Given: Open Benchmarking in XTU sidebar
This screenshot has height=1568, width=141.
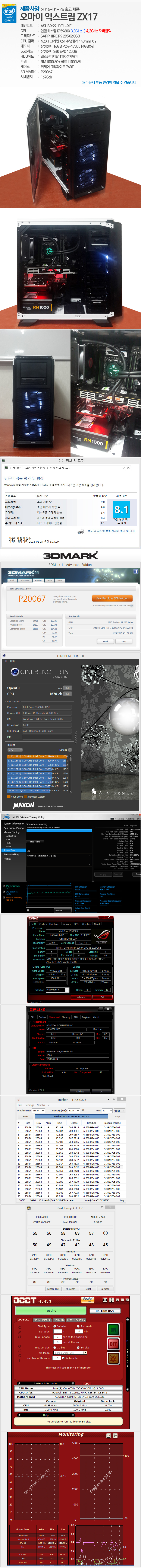Looking at the screenshot, I should tap(11, 855).
